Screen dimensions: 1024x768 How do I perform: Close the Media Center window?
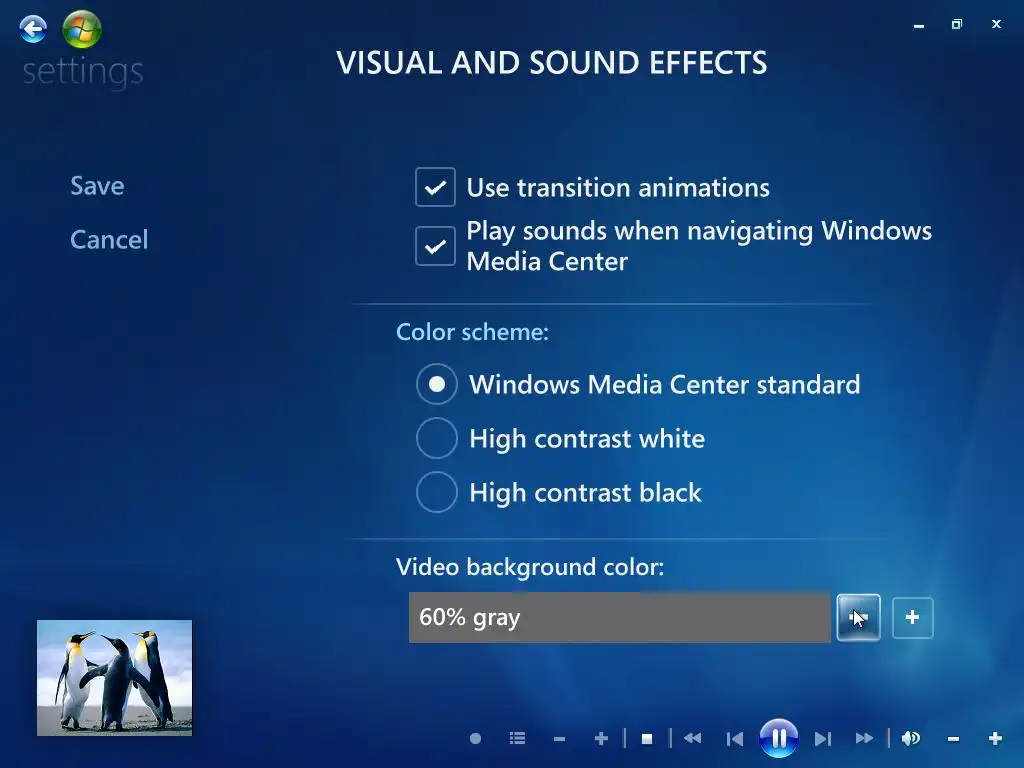pos(996,24)
